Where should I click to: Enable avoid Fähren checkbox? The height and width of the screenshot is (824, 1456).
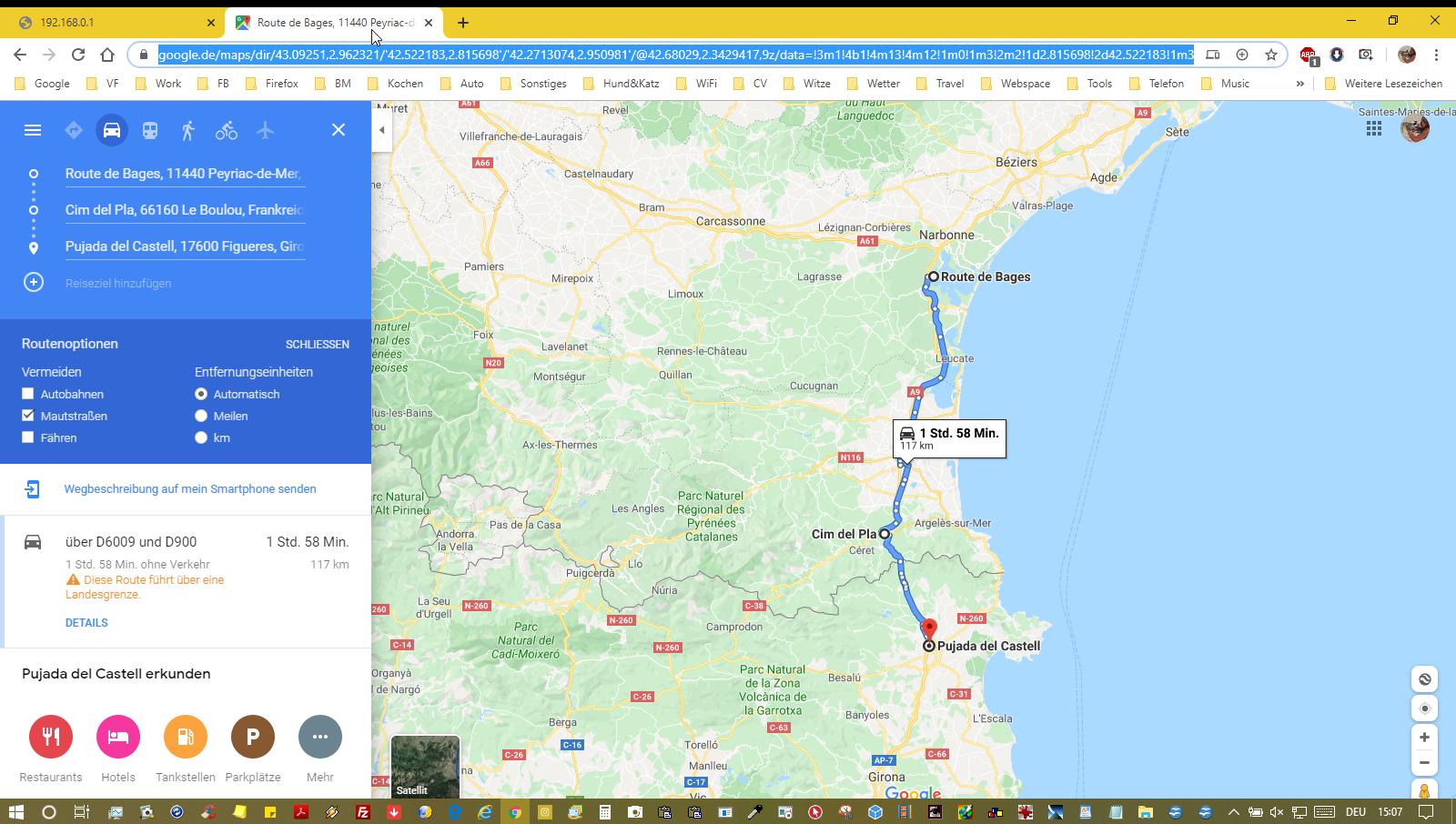[x=28, y=437]
